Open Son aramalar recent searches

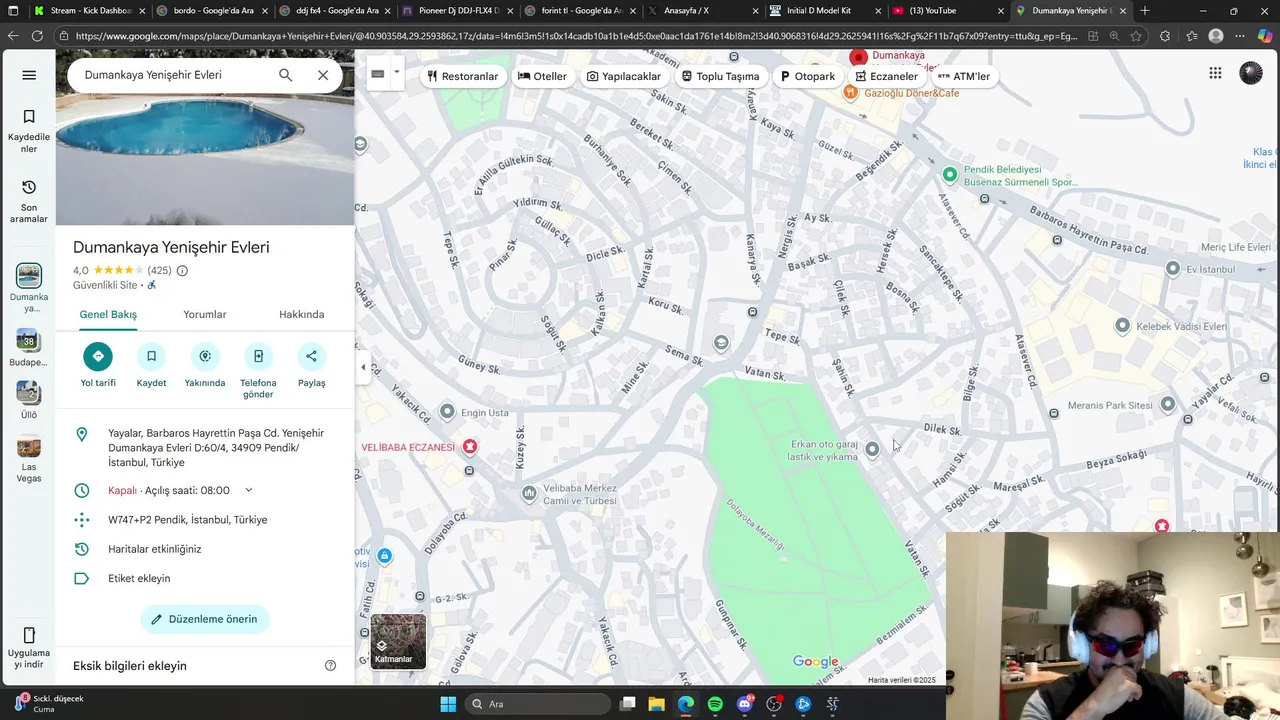[29, 202]
